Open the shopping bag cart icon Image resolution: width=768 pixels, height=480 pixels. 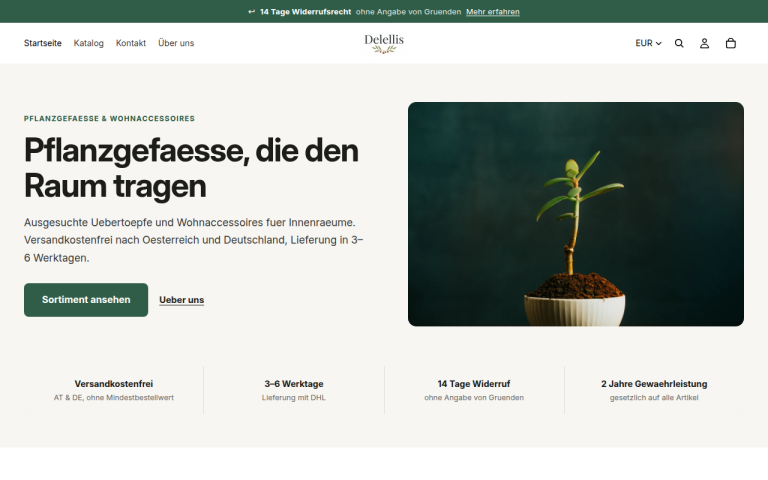click(x=731, y=43)
